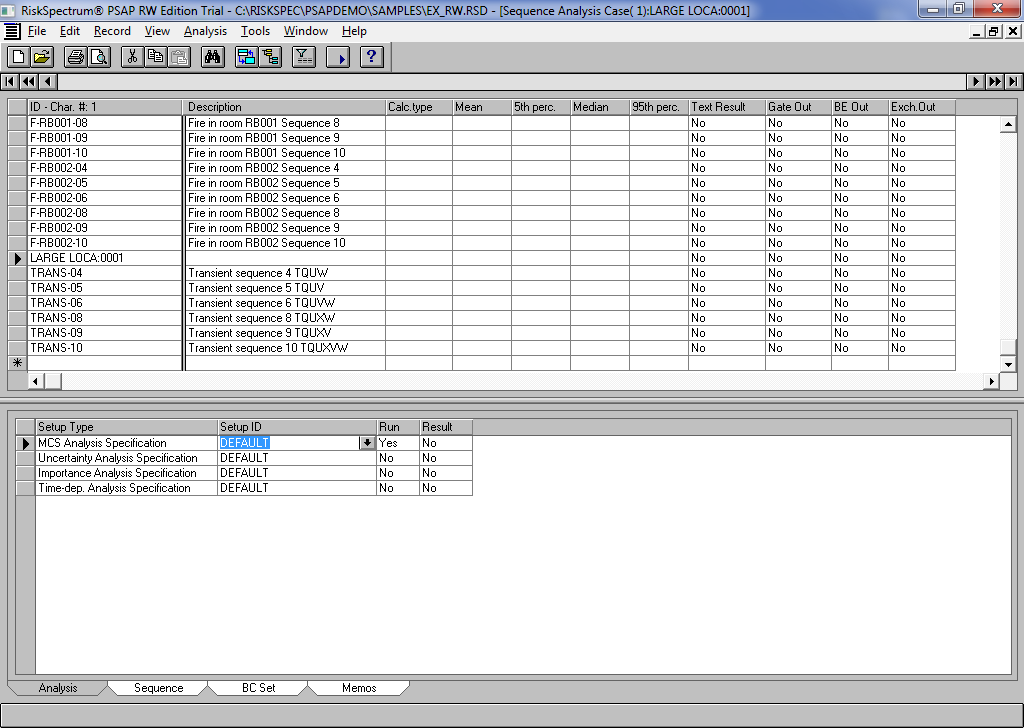The height and width of the screenshot is (728, 1024).
Task: Click the upper table's horizontal scroll right arrow
Action: [x=991, y=381]
